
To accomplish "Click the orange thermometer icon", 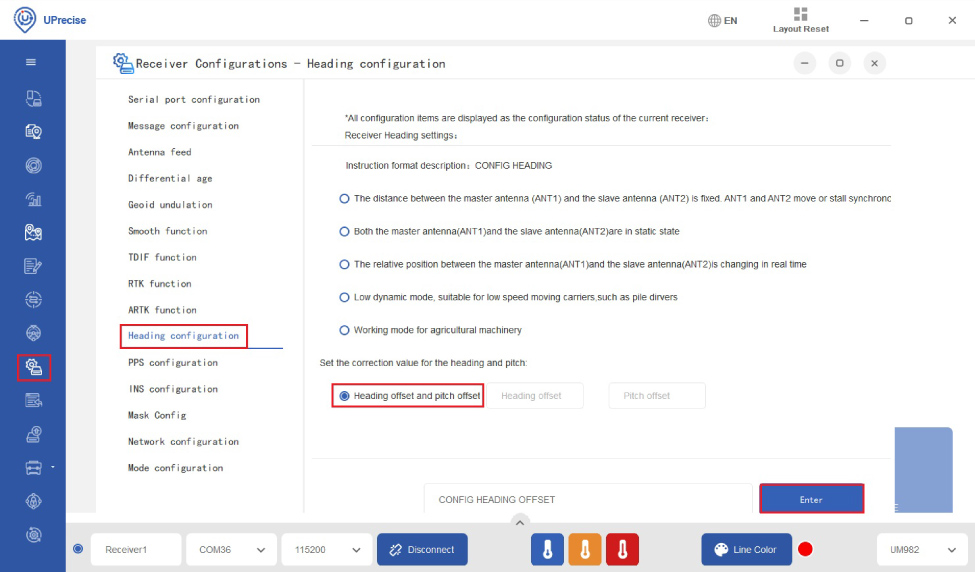I will point(584,549).
